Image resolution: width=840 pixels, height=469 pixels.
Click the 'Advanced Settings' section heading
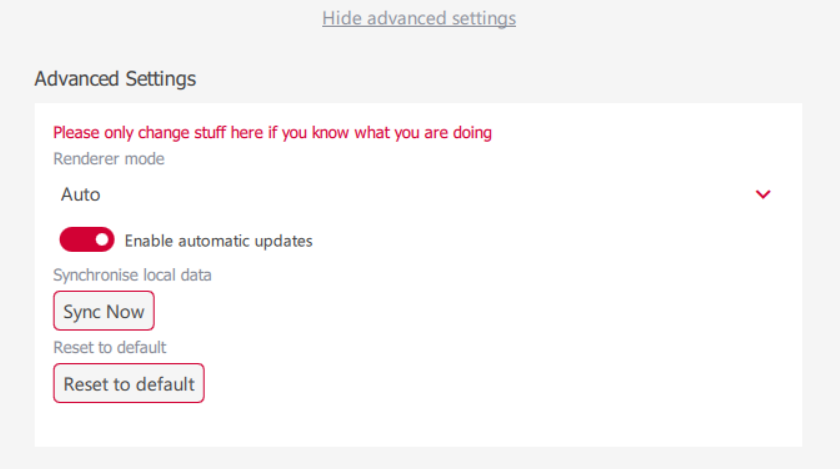point(115,79)
